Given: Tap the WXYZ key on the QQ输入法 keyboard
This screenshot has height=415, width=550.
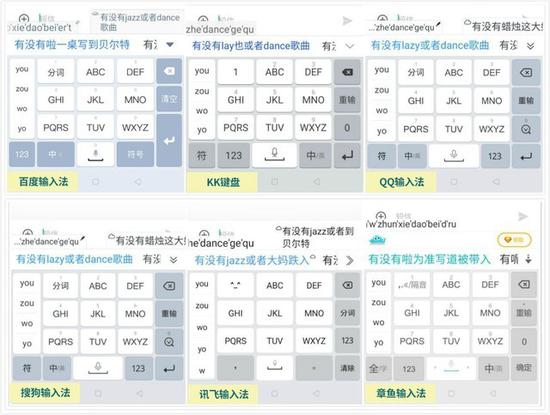Looking at the screenshot, I should [x=491, y=129].
